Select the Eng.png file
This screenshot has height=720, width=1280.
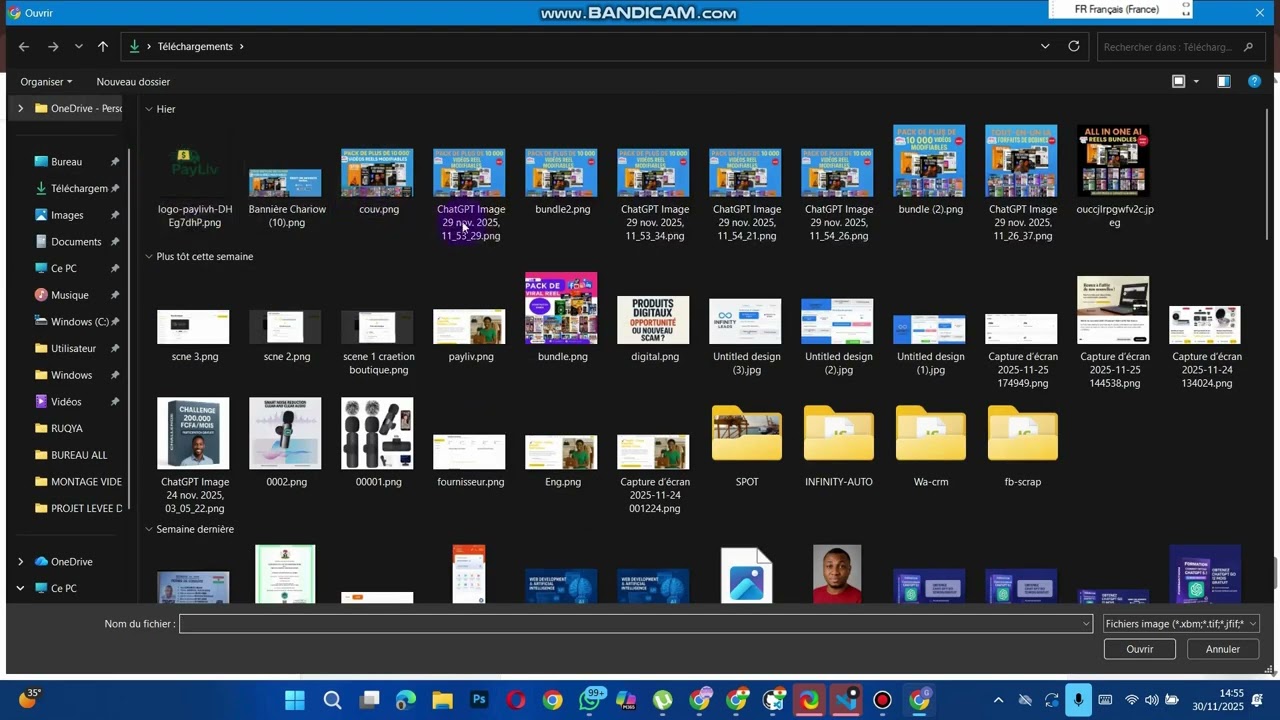[x=562, y=461]
